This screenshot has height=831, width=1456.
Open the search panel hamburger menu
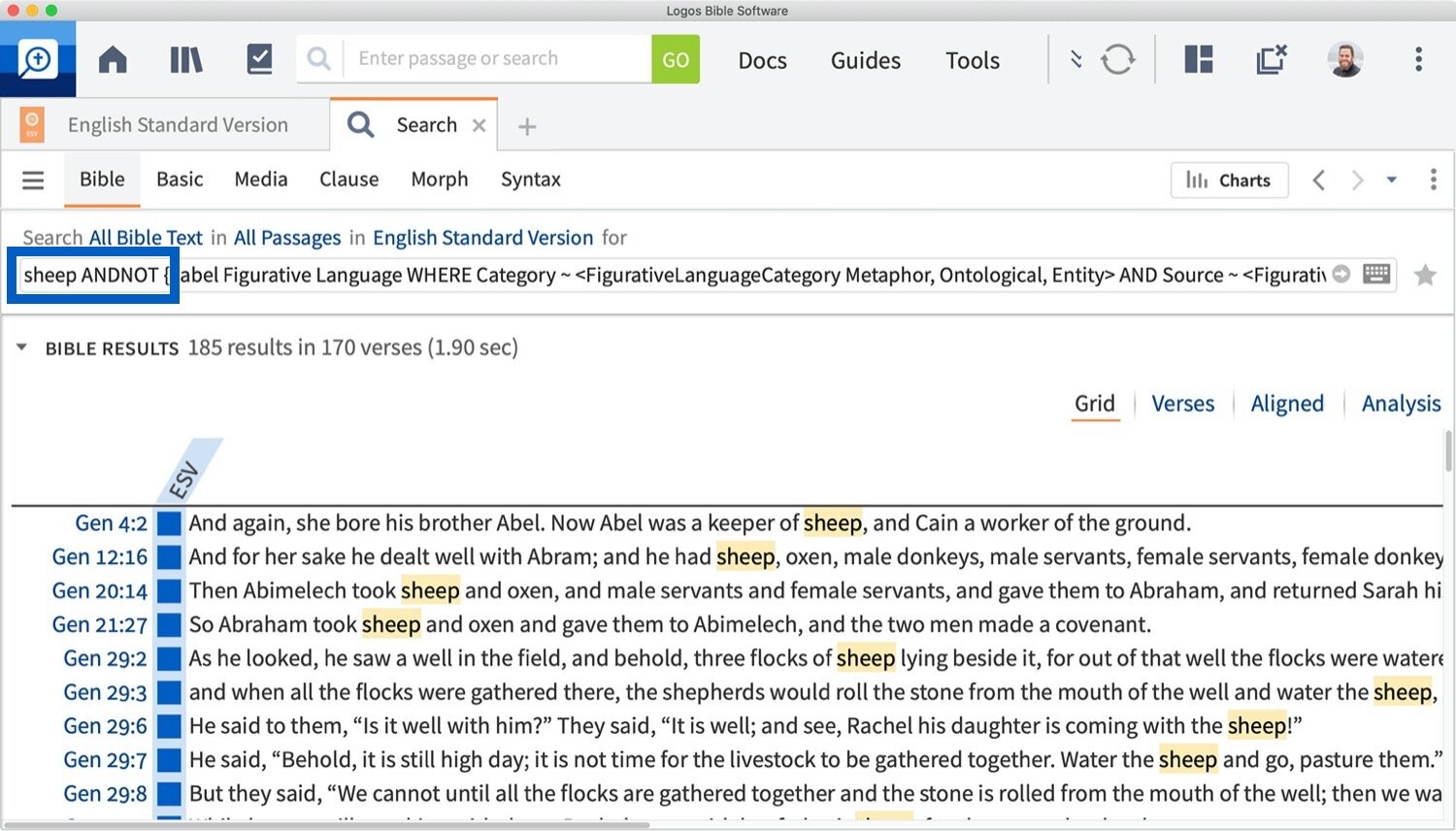click(33, 180)
